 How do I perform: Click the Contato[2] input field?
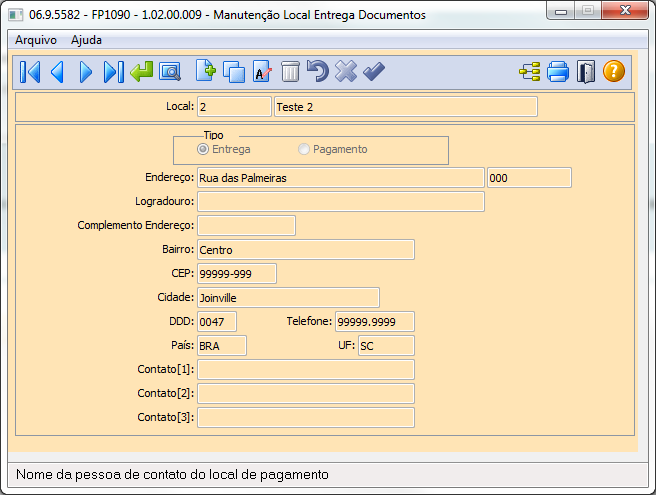click(x=306, y=393)
